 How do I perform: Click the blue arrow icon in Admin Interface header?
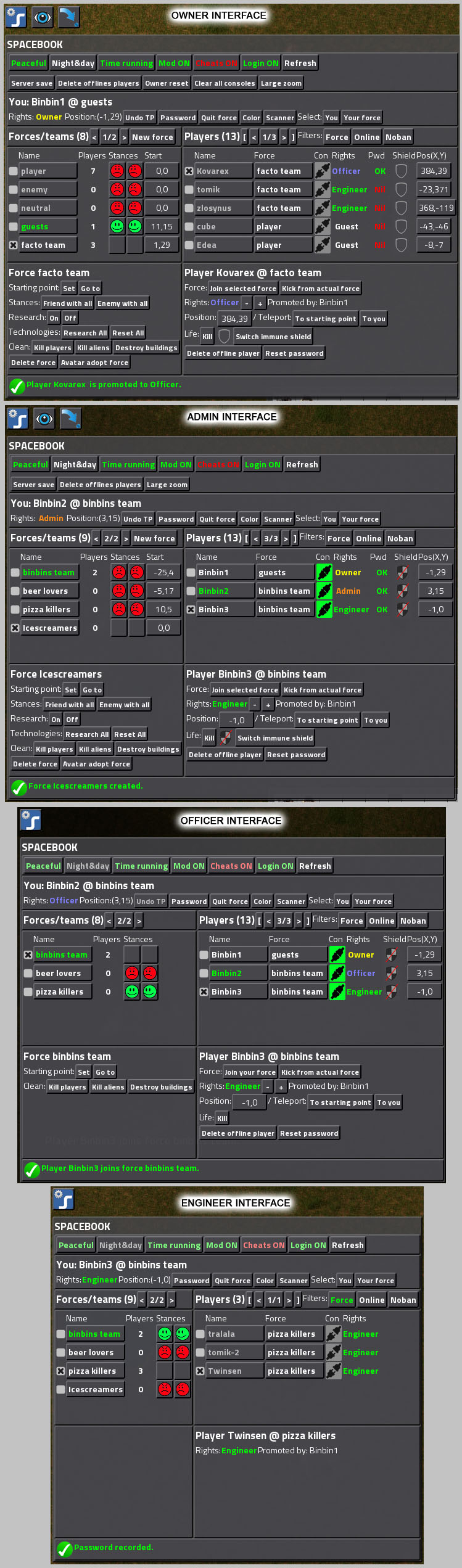pyautogui.click(x=71, y=419)
